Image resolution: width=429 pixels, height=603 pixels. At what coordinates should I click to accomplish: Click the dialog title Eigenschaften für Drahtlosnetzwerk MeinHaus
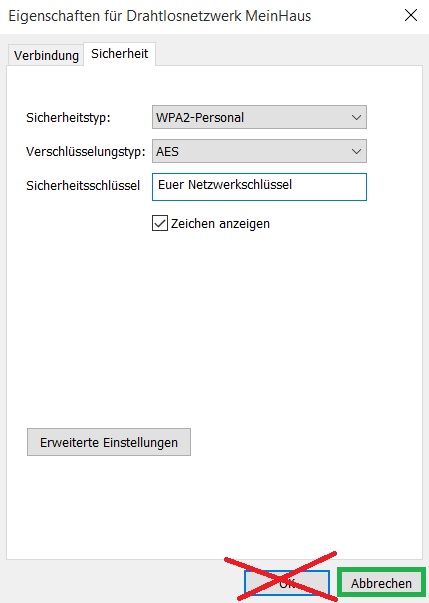pyautogui.click(x=160, y=16)
